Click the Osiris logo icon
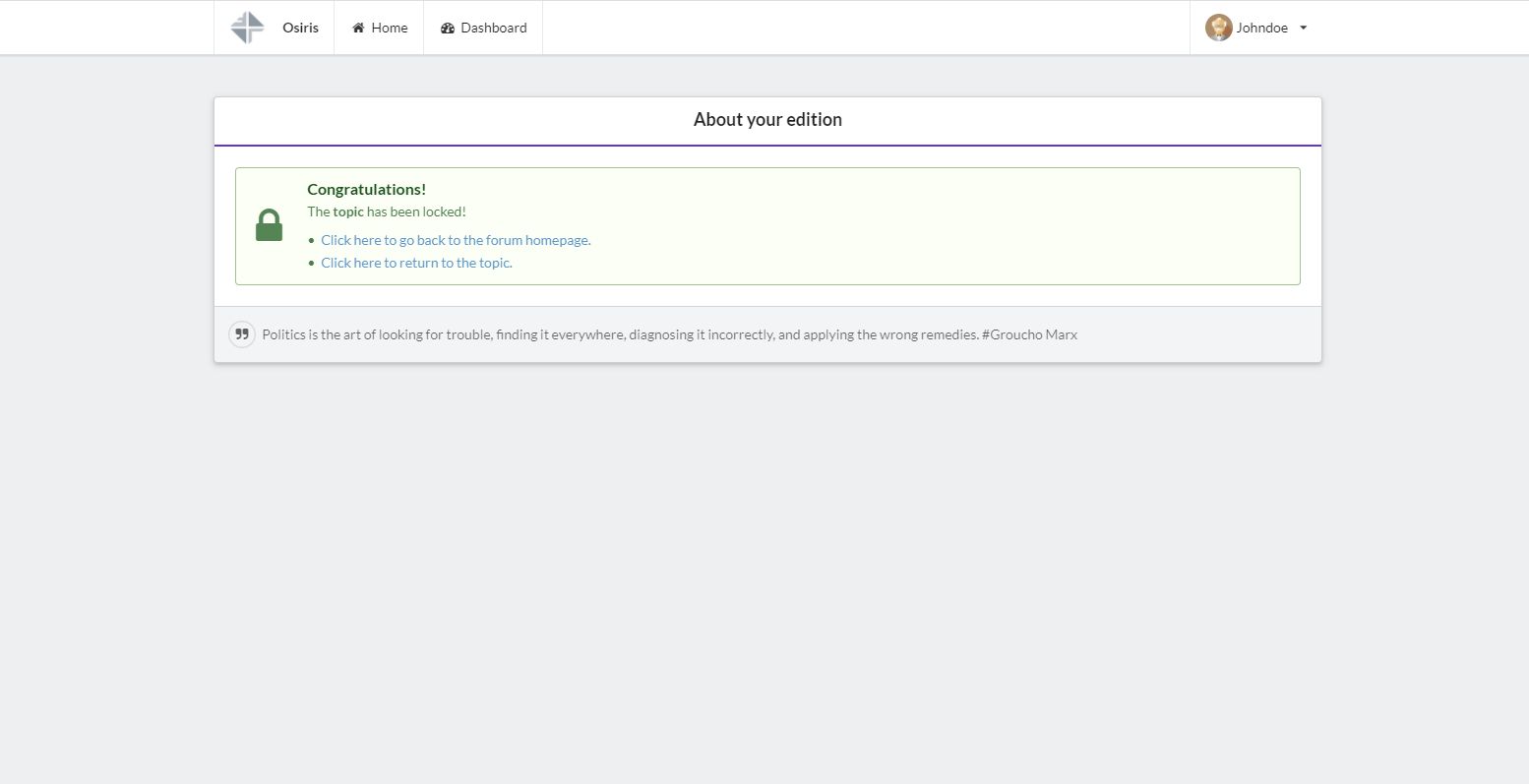Viewport: 1529px width, 784px height. coord(247,28)
